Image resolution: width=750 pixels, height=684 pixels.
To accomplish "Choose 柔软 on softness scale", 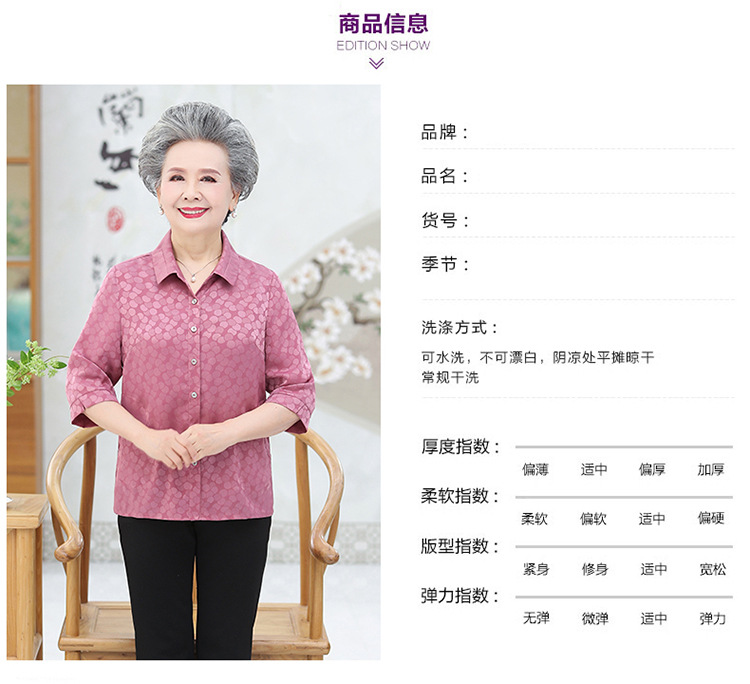I will pos(534,519).
